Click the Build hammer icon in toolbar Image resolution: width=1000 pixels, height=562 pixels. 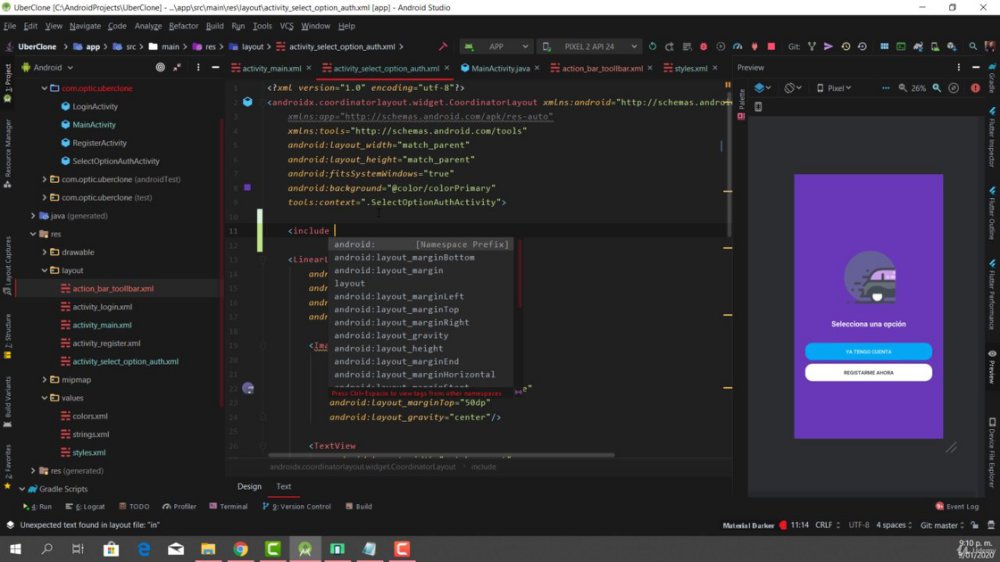[x=443, y=47]
